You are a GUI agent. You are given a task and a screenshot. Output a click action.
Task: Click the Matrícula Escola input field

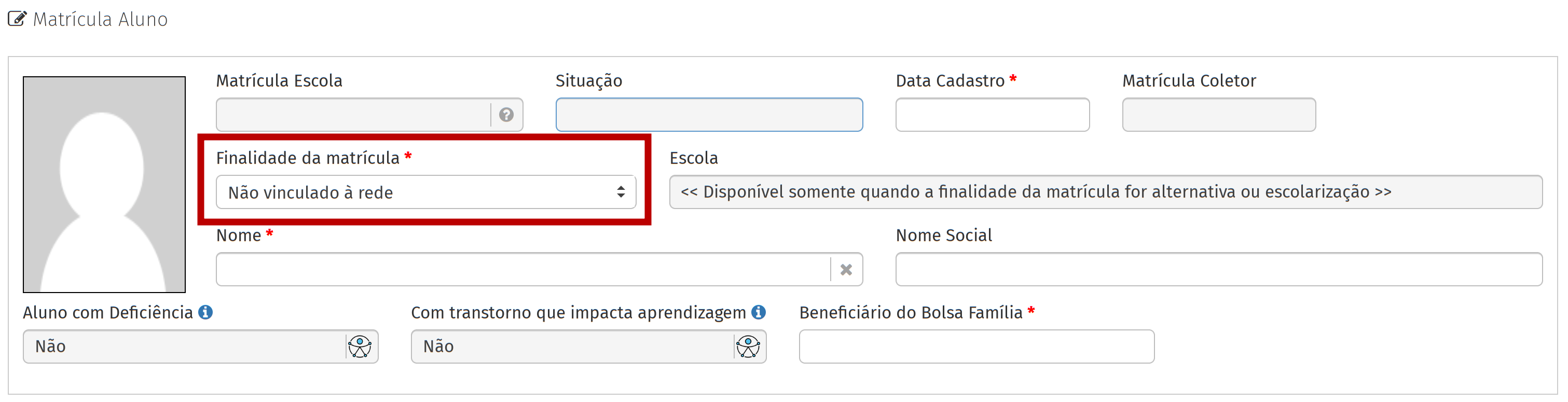click(x=353, y=115)
